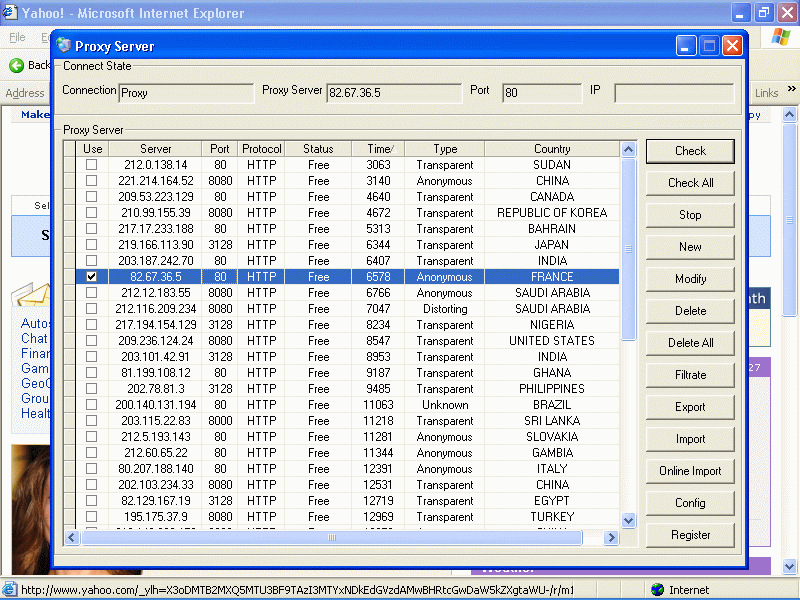
Task: Sort the list by Type column header
Action: point(445,148)
